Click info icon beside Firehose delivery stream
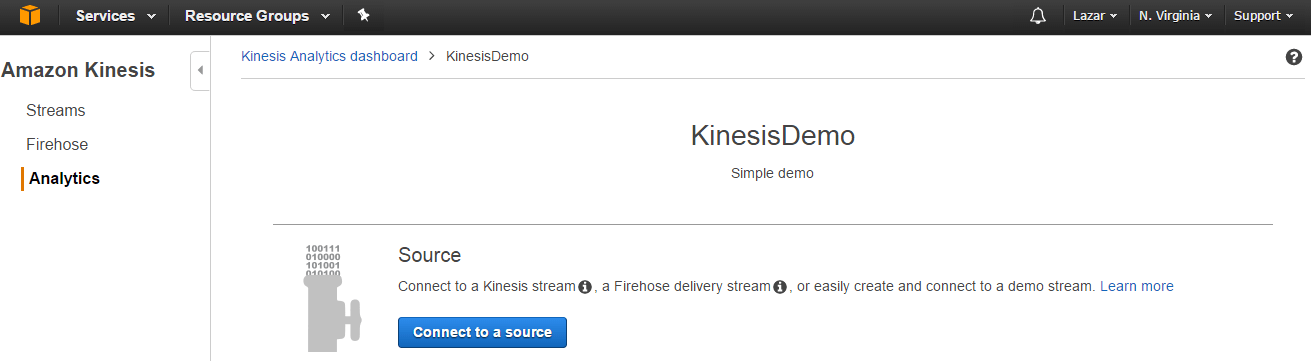 [780, 287]
